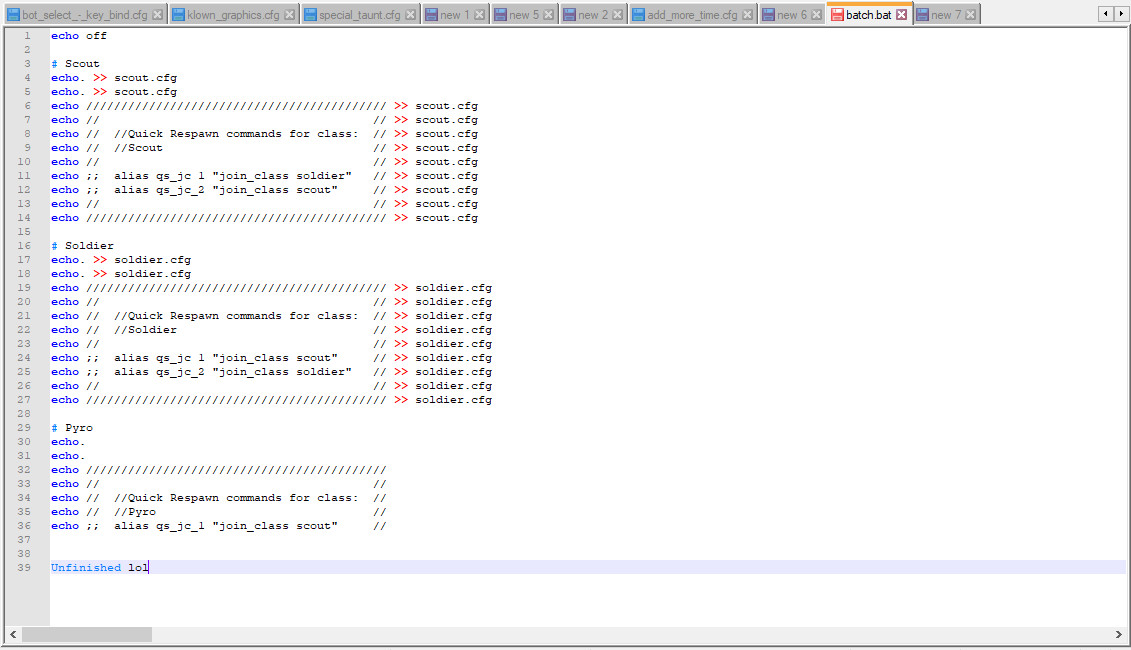Click the right tab scroll arrow
The height and width of the screenshot is (650, 1131).
(1122, 14)
